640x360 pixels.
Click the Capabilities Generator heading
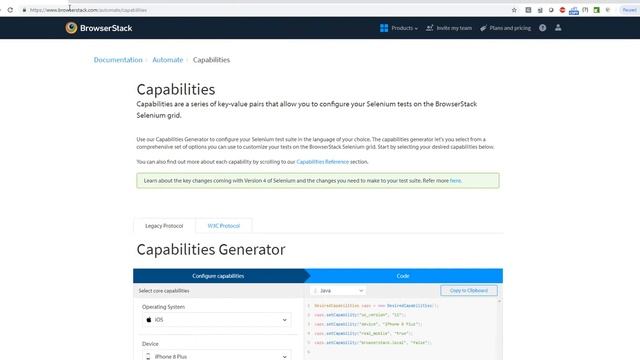point(211,249)
